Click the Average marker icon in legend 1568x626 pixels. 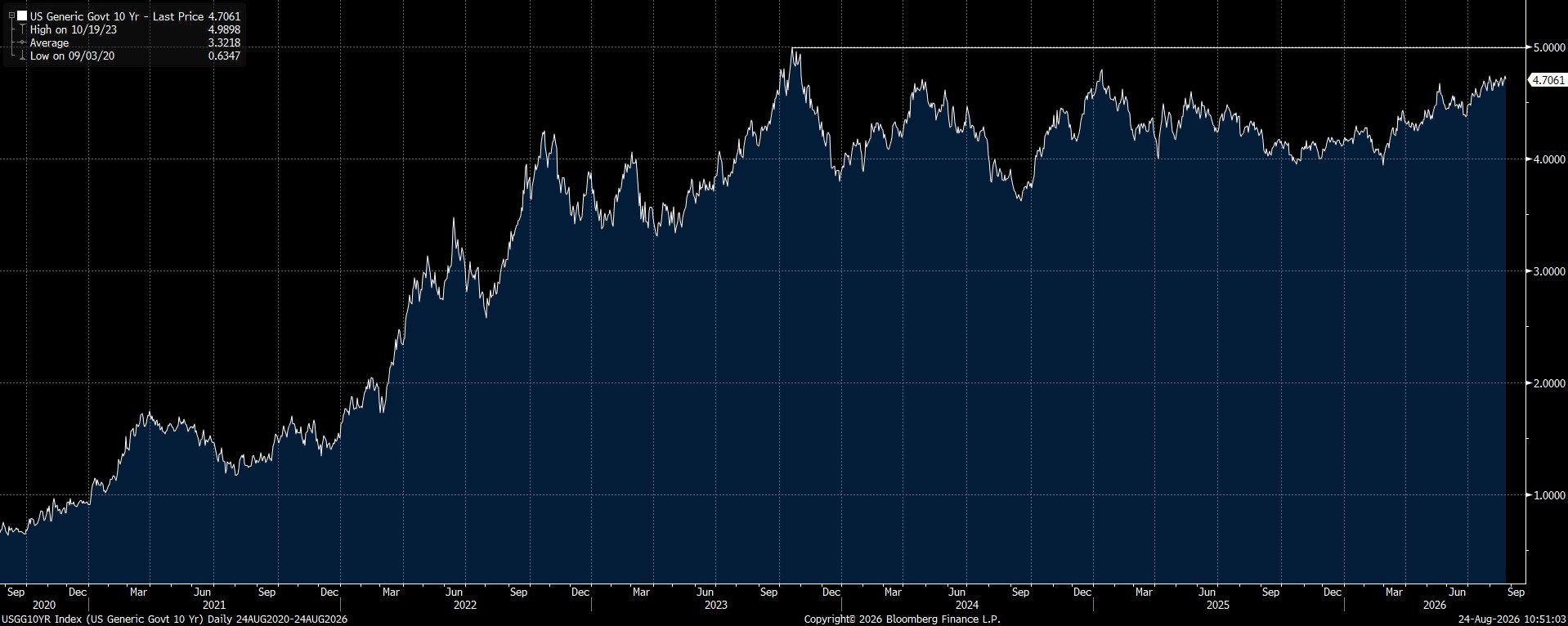(22, 42)
